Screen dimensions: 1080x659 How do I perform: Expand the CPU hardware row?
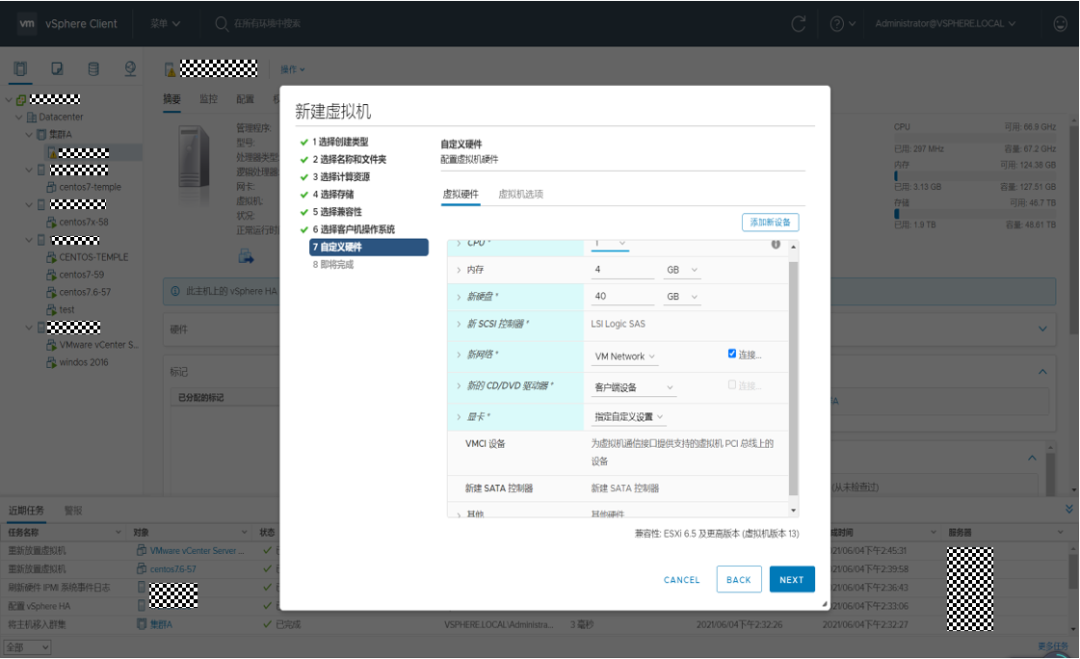coord(459,243)
